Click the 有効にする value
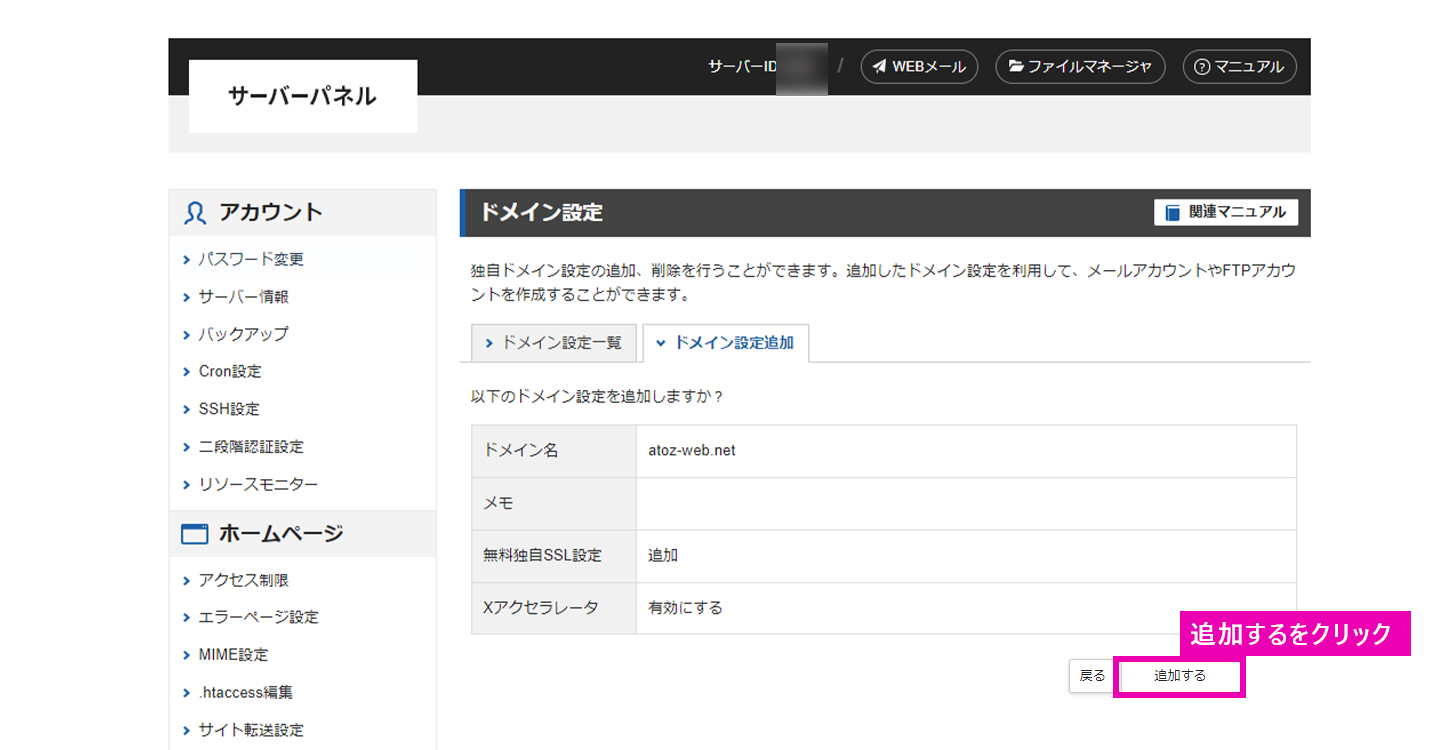 click(685, 608)
